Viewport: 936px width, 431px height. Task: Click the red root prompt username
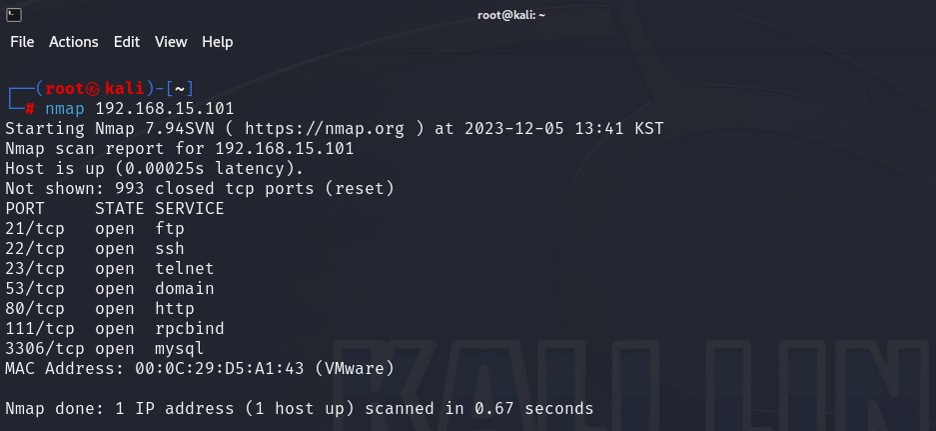[64, 88]
